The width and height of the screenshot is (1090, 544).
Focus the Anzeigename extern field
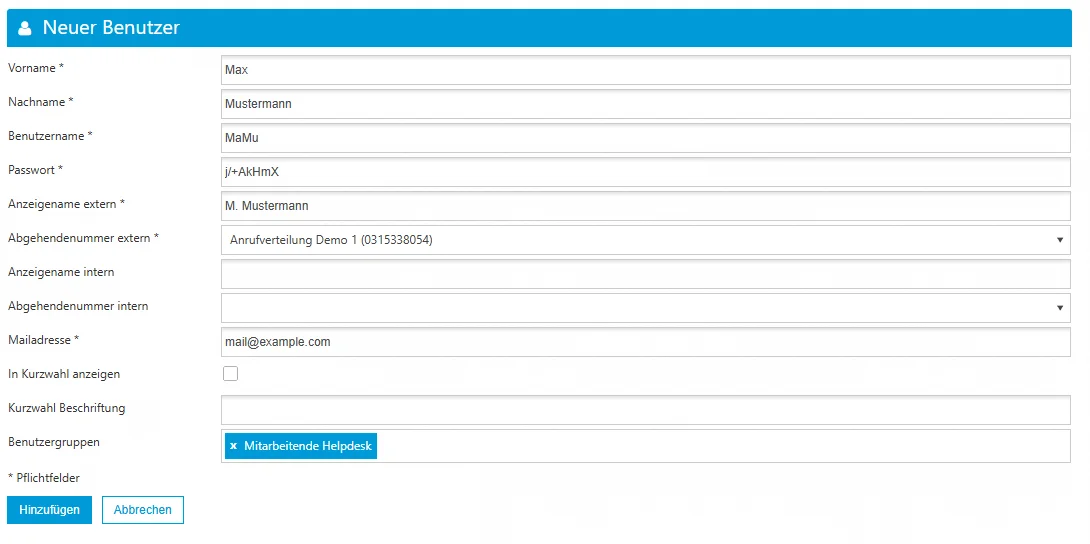(645, 206)
